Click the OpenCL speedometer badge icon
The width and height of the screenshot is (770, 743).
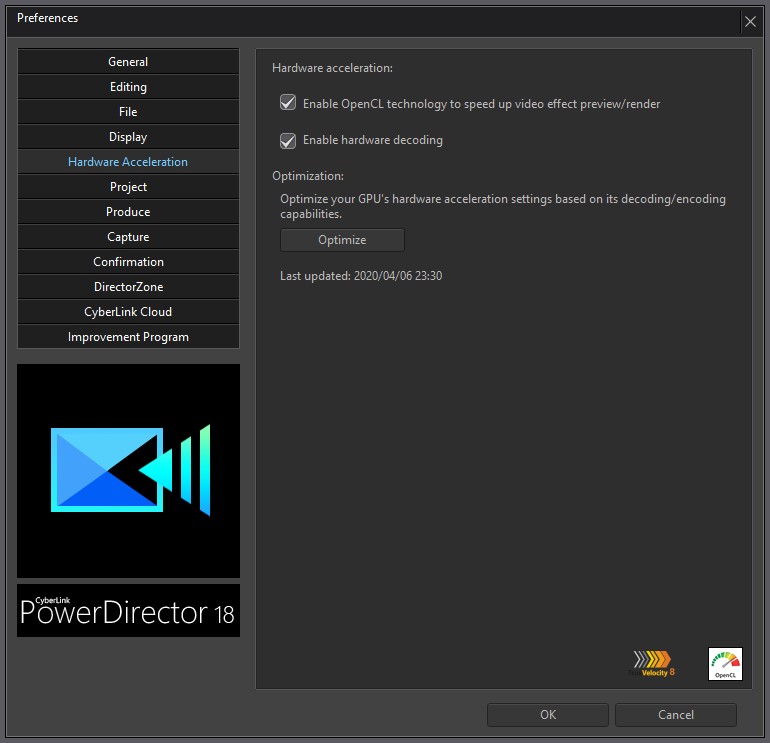pyautogui.click(x=725, y=664)
